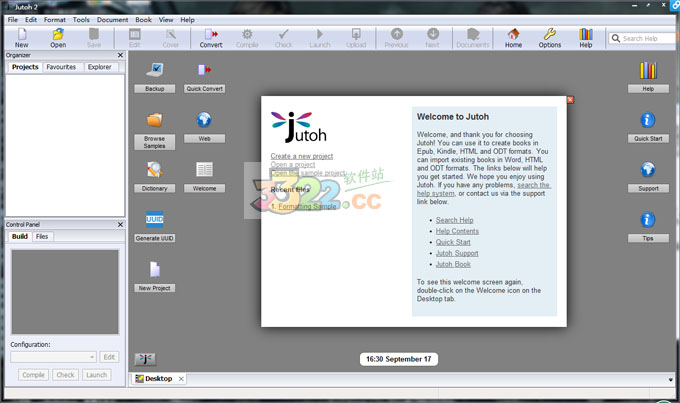Viewport: 680px width, 403px height.
Task: Click the Quick Start link in welcome
Action: (453, 242)
